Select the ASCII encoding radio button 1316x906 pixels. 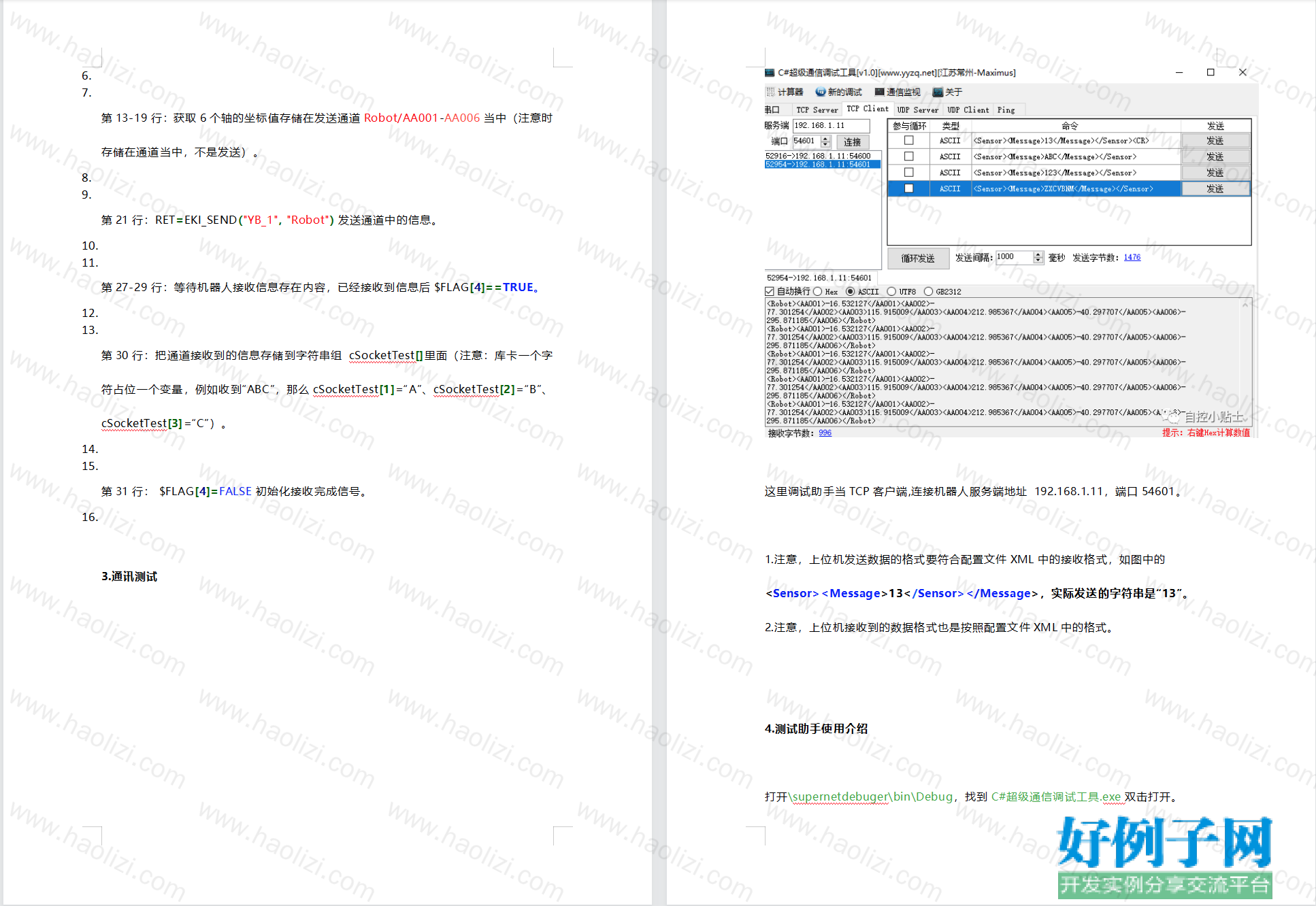[x=850, y=291]
